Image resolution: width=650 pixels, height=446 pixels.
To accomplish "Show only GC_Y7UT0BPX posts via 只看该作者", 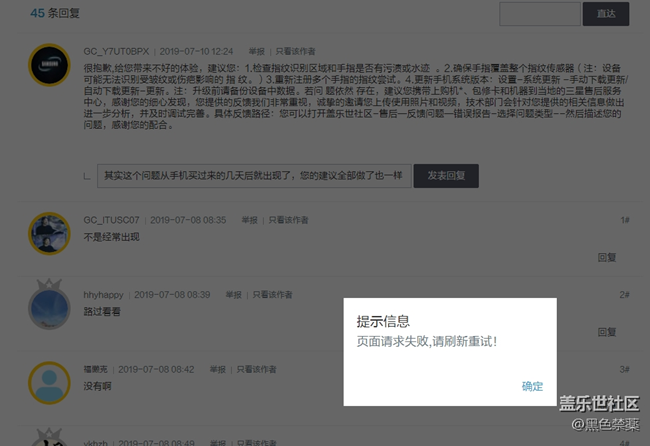I will [296, 51].
